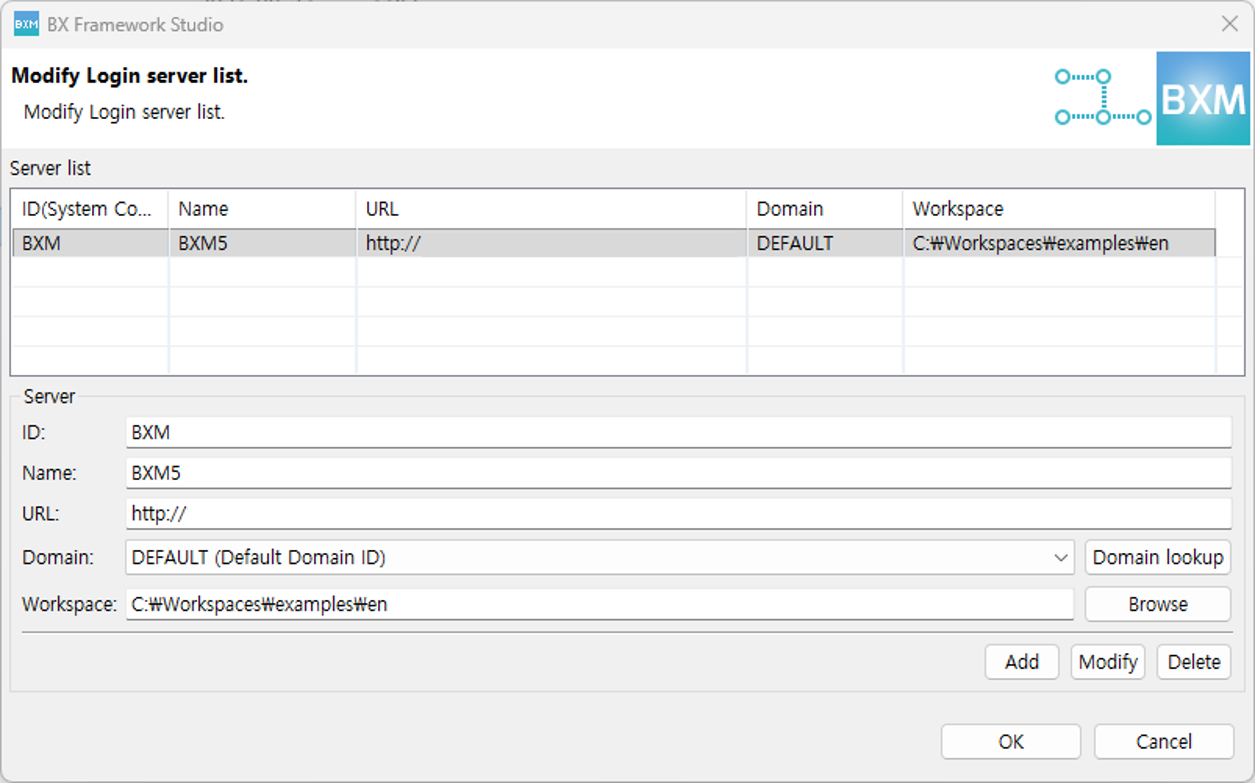This screenshot has height=783, width=1255.
Task: Click the URL column header
Action: (550, 209)
